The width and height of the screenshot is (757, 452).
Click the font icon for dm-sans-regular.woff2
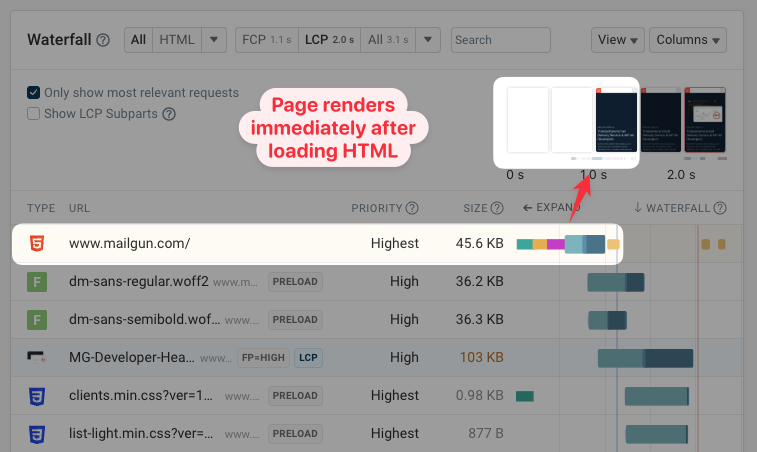pos(36,281)
